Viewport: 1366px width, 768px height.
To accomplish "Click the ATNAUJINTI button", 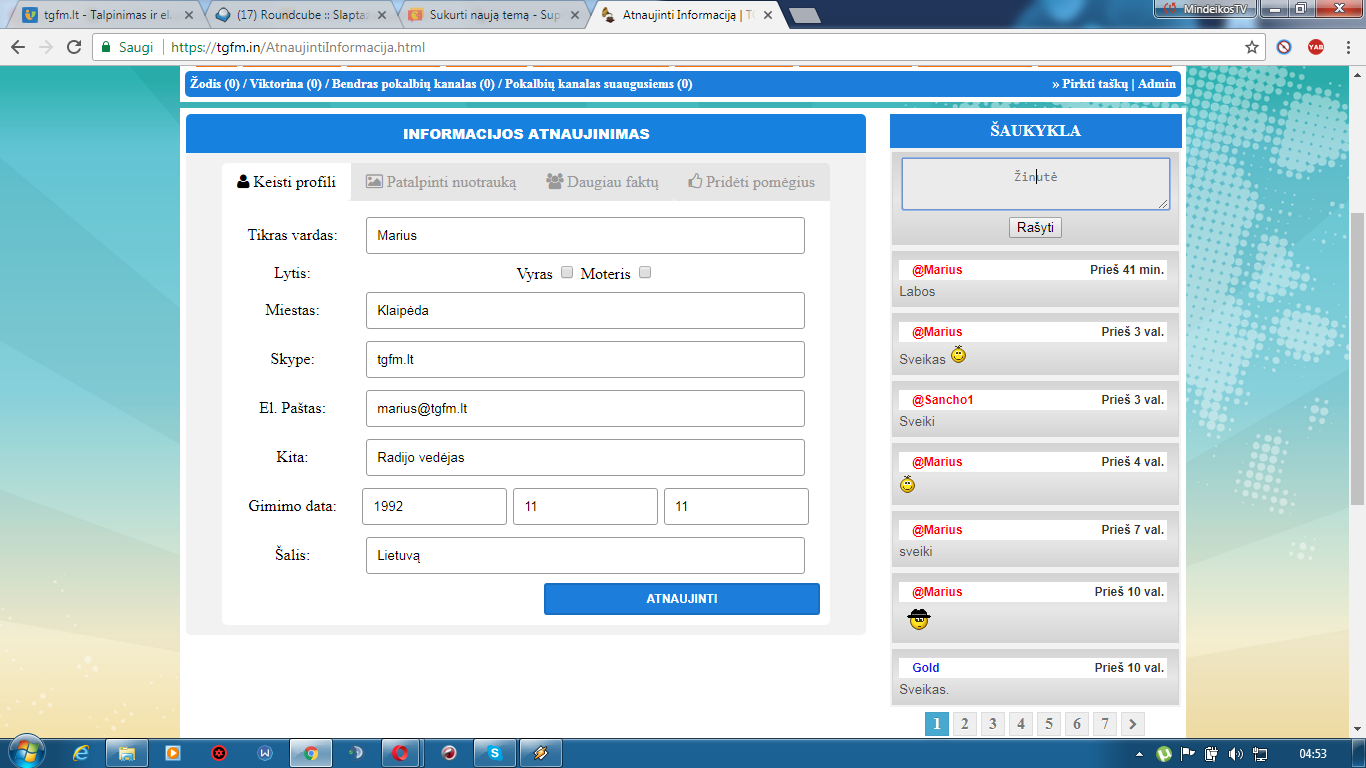I will point(682,599).
